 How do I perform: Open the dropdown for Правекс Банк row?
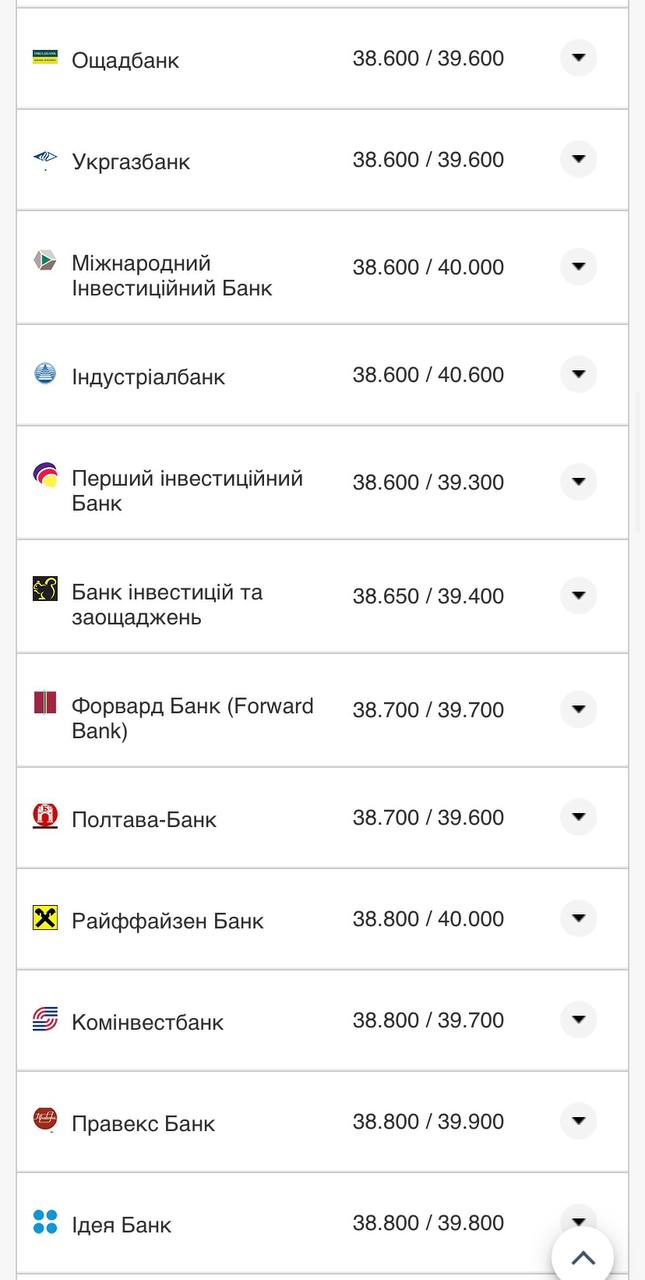[x=578, y=1121]
